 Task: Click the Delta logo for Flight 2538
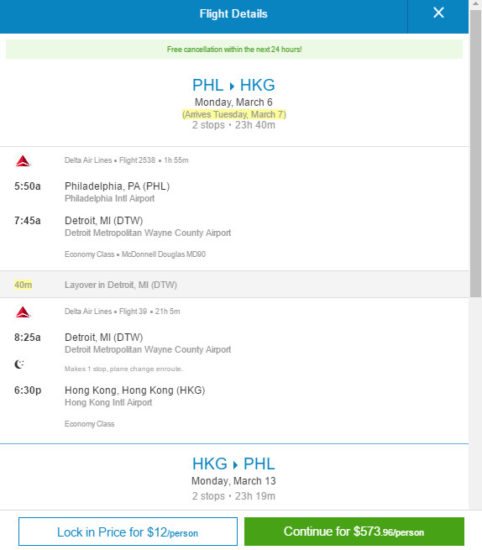tap(23, 161)
